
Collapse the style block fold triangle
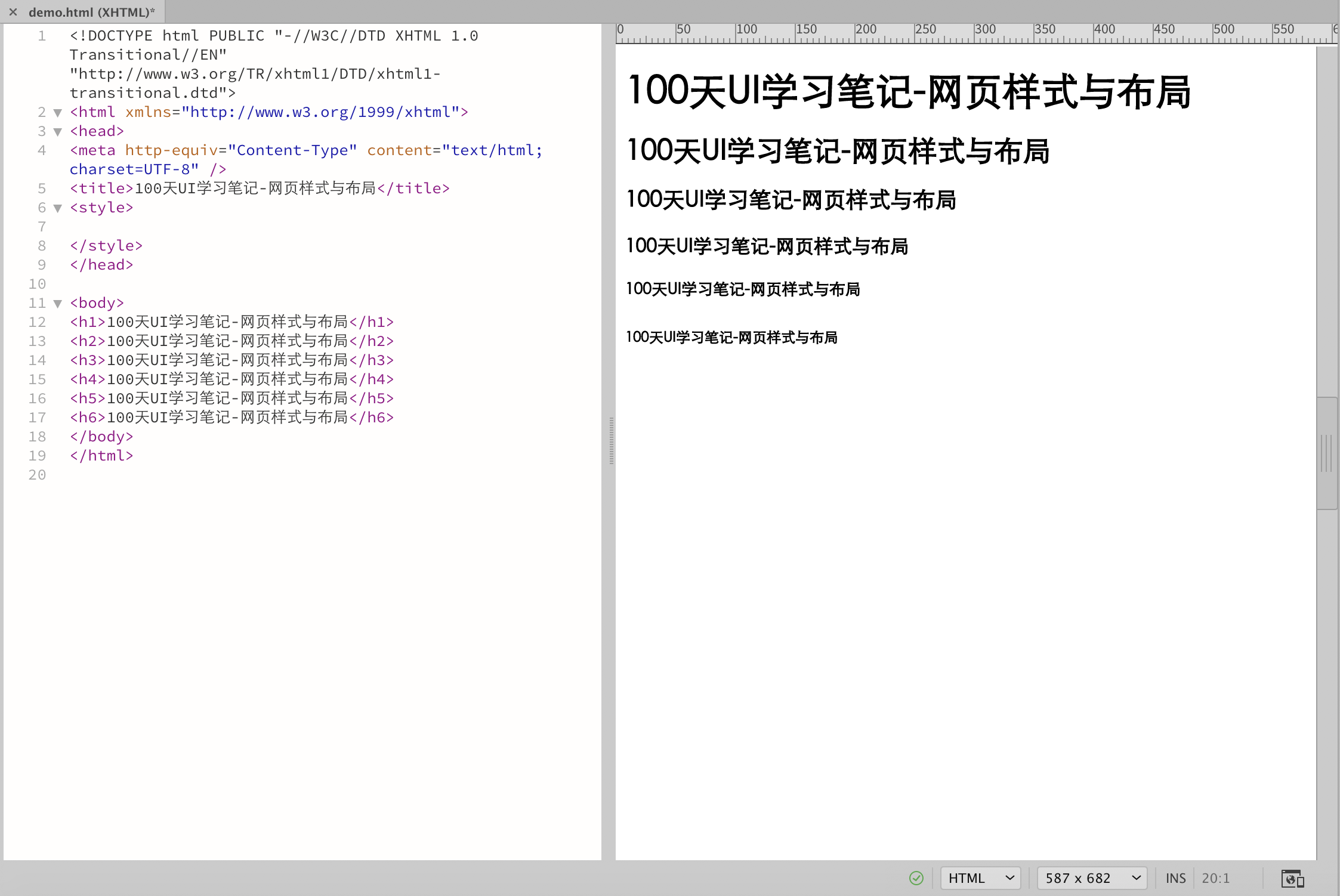pyautogui.click(x=58, y=208)
